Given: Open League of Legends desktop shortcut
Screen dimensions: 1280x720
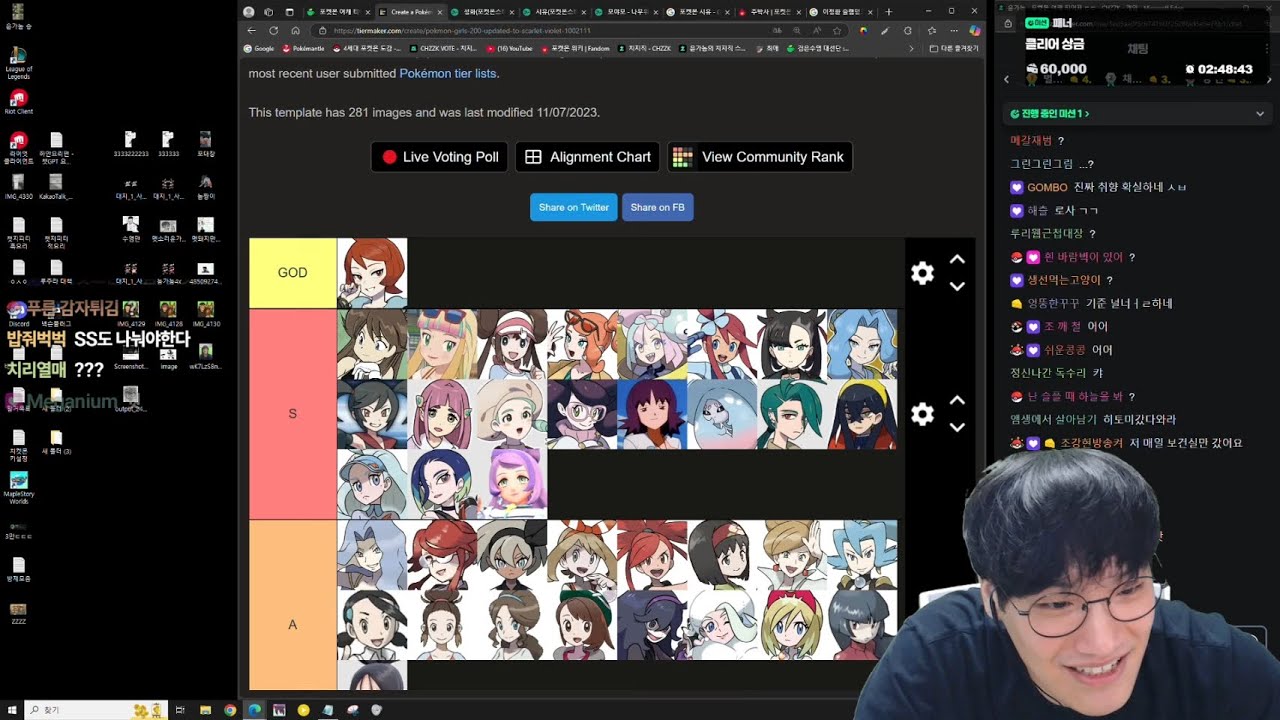Looking at the screenshot, I should [18, 62].
